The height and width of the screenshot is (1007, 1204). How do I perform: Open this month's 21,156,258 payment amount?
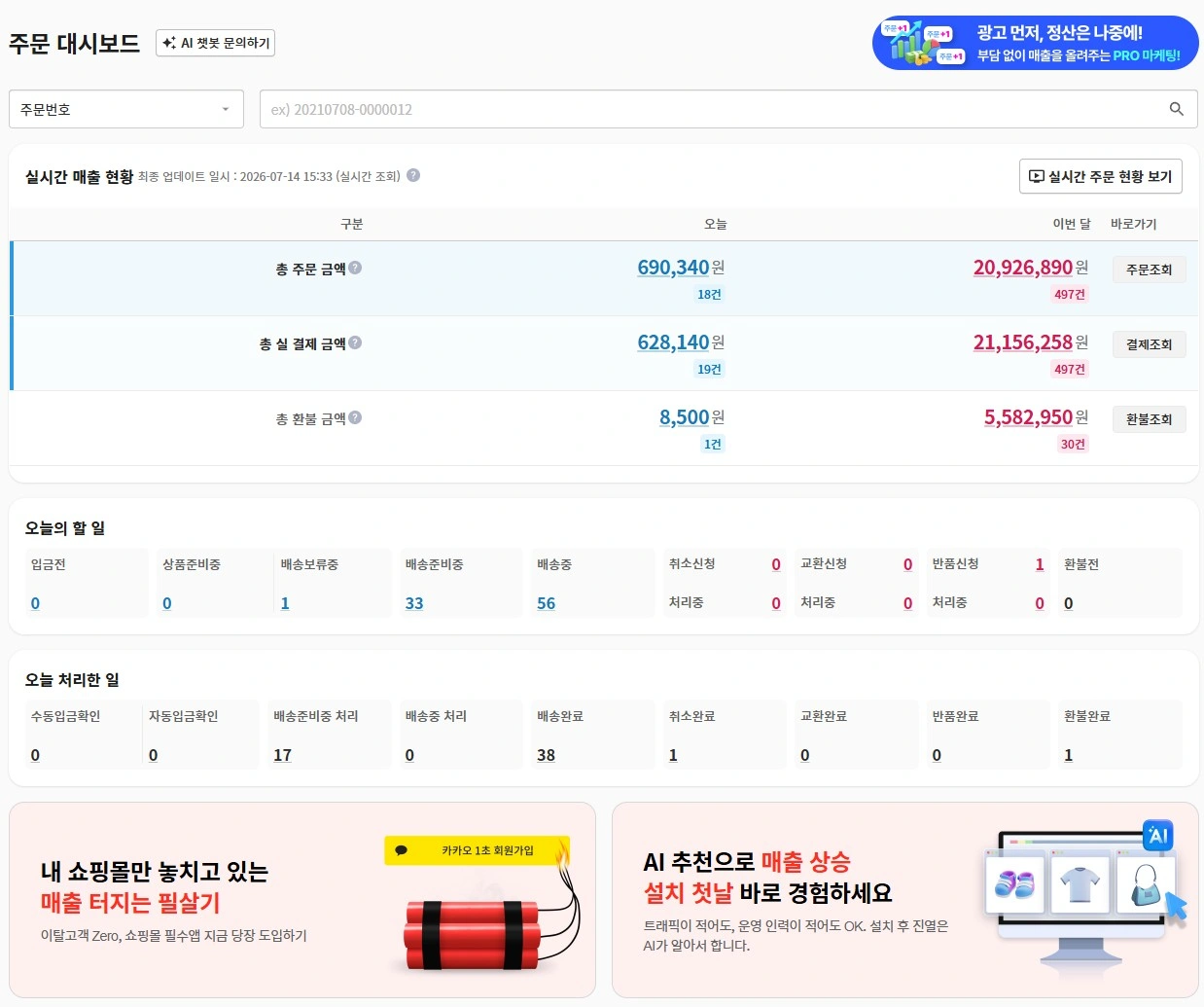coord(1023,342)
